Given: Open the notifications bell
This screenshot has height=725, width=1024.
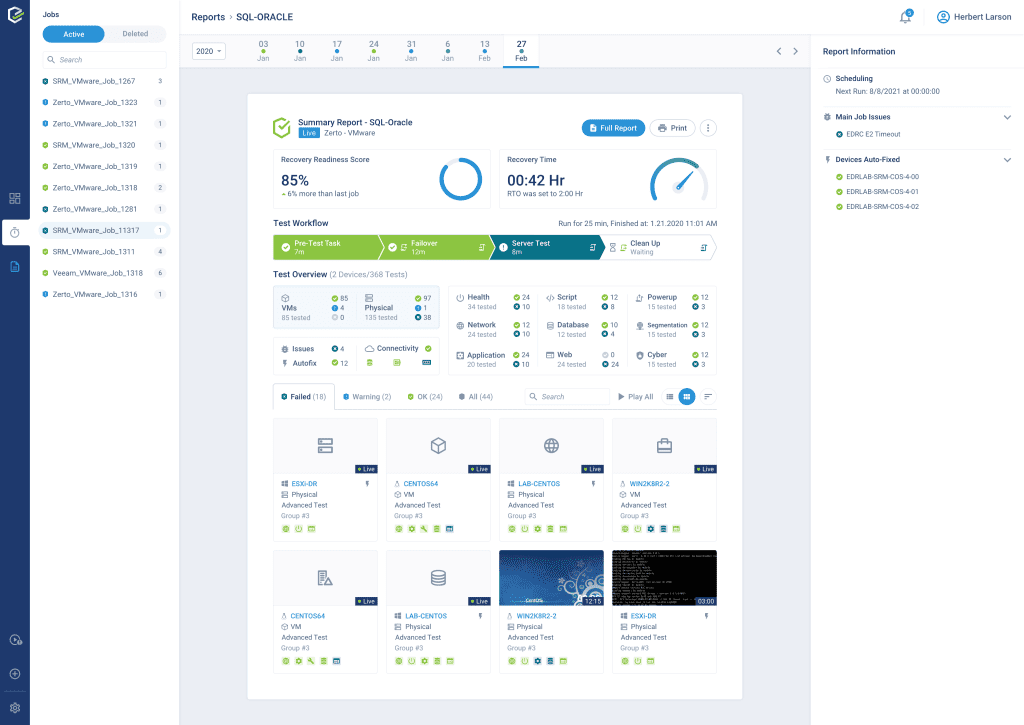Looking at the screenshot, I should click(x=905, y=17).
